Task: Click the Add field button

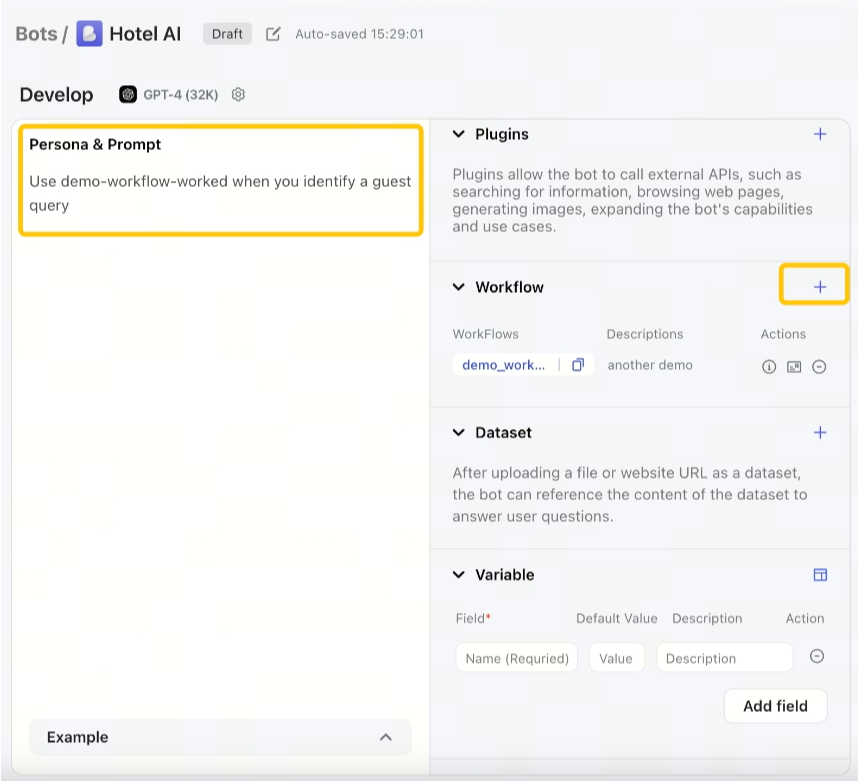Action: 775,706
